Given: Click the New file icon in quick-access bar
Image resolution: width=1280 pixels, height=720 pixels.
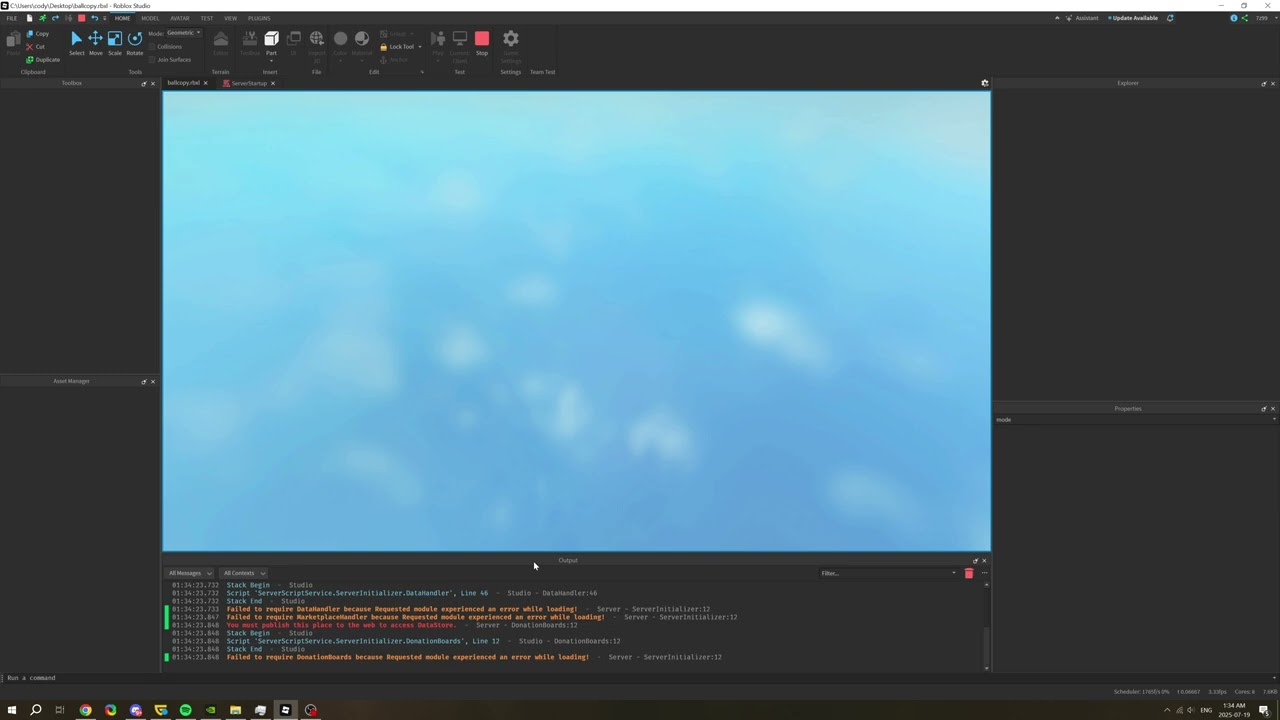Looking at the screenshot, I should 29,18.
